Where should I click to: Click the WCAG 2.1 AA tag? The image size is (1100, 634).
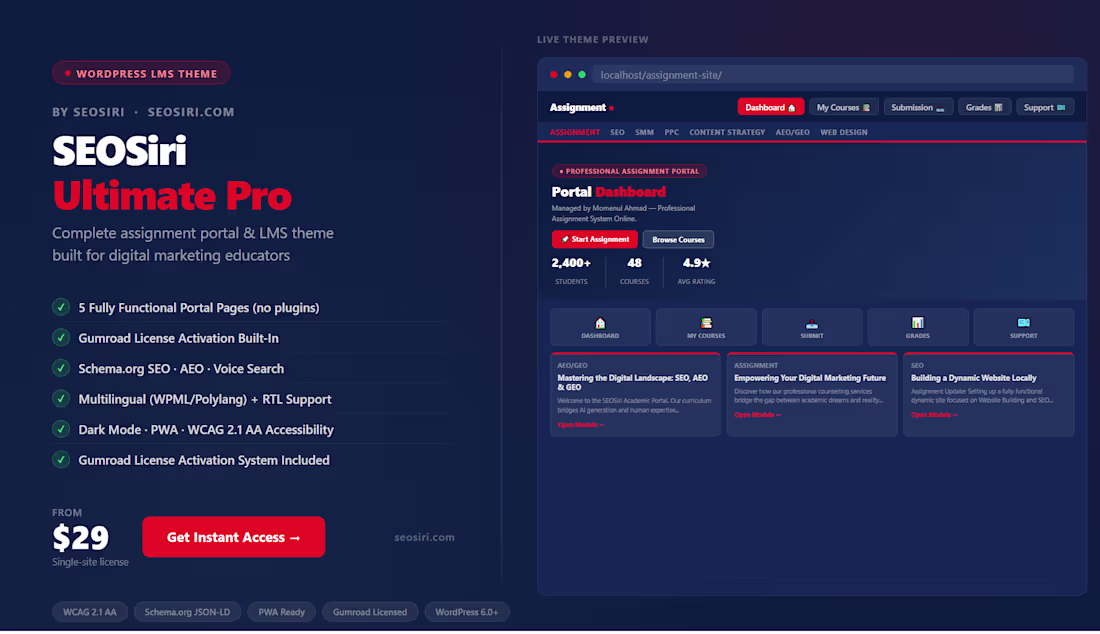tap(90, 612)
